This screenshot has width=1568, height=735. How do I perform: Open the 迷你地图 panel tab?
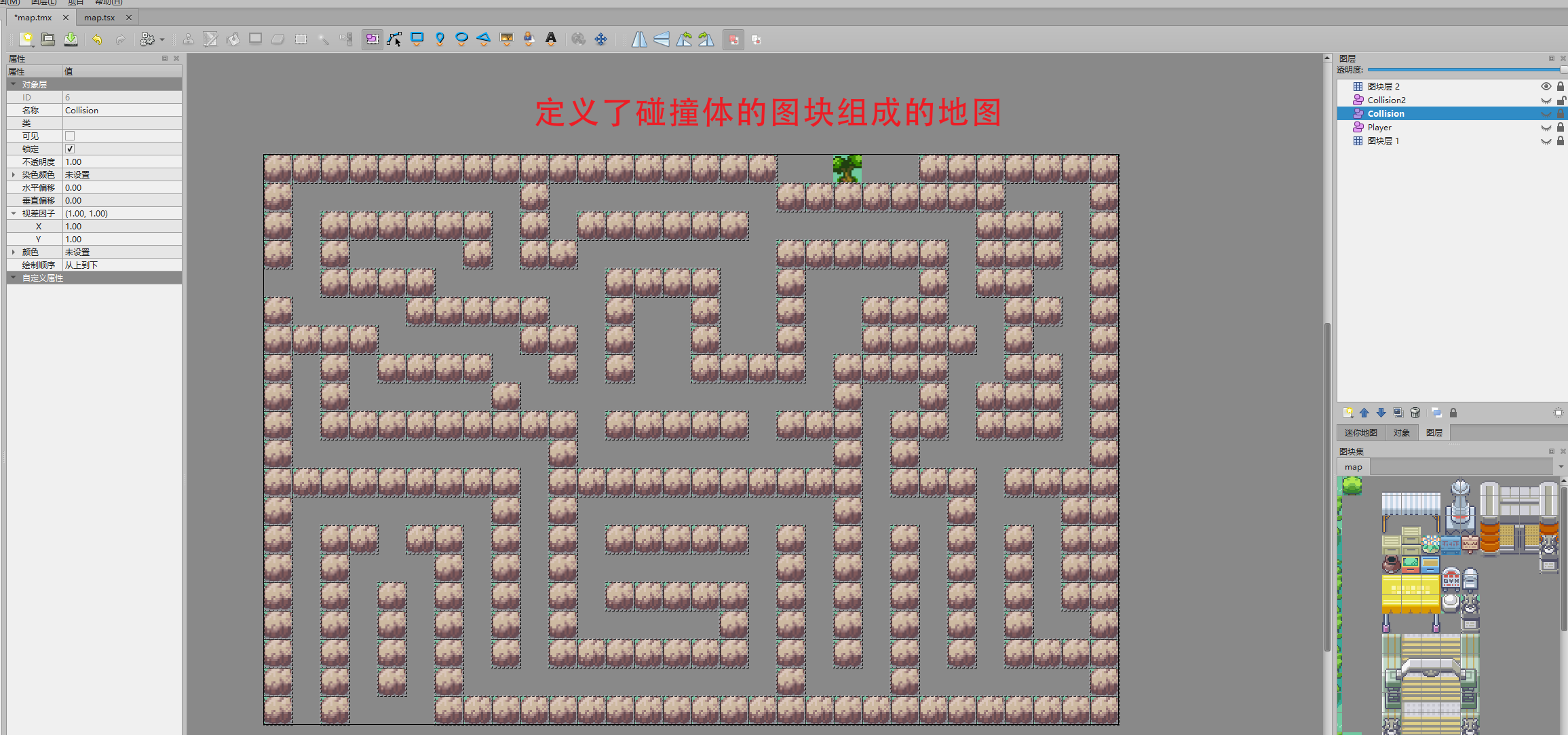[x=1360, y=432]
